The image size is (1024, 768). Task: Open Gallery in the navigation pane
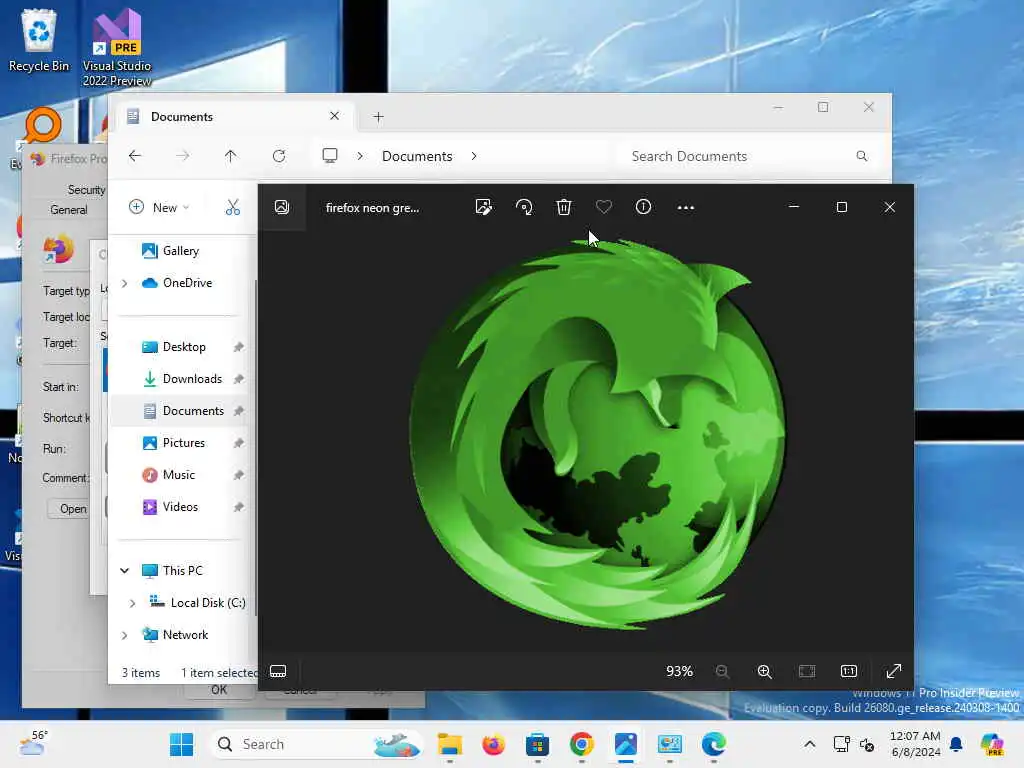click(x=180, y=251)
